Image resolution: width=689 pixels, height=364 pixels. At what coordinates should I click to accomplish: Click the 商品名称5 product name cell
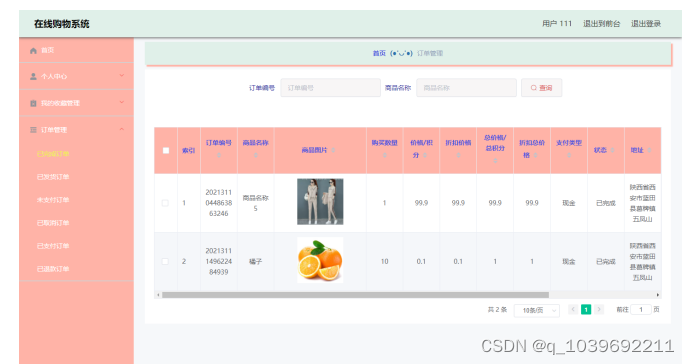[x=256, y=203]
